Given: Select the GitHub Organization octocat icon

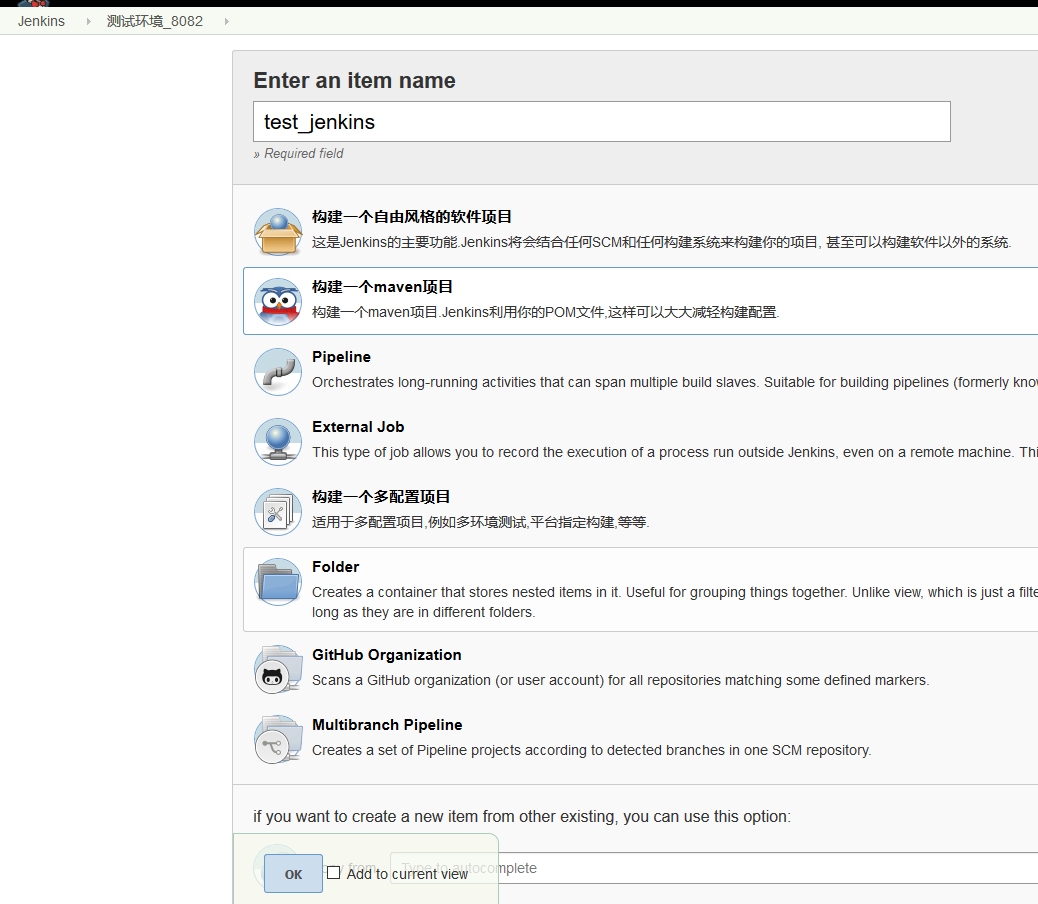Looking at the screenshot, I should [x=278, y=670].
